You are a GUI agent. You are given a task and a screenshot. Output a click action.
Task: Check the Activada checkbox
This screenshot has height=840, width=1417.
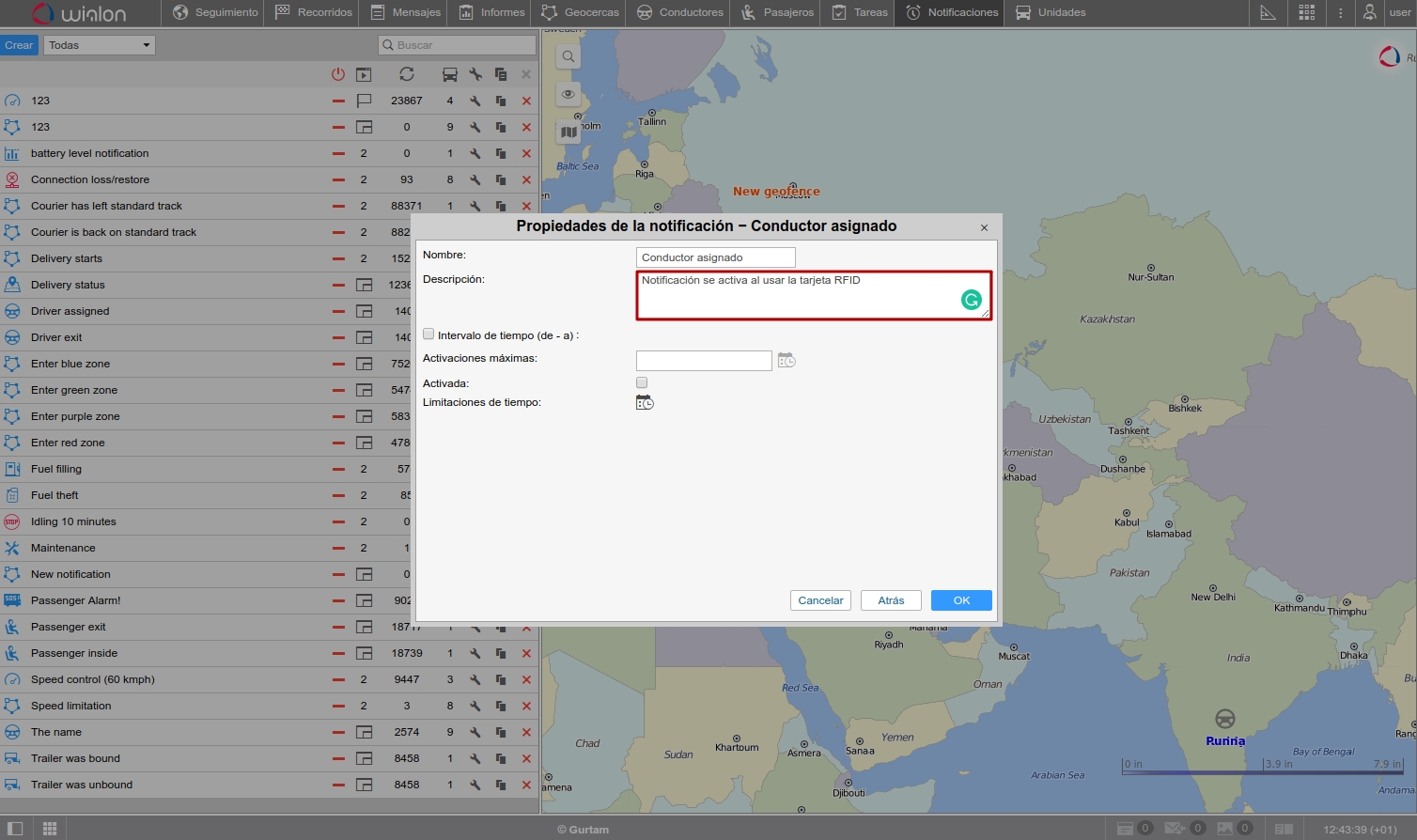coord(642,382)
